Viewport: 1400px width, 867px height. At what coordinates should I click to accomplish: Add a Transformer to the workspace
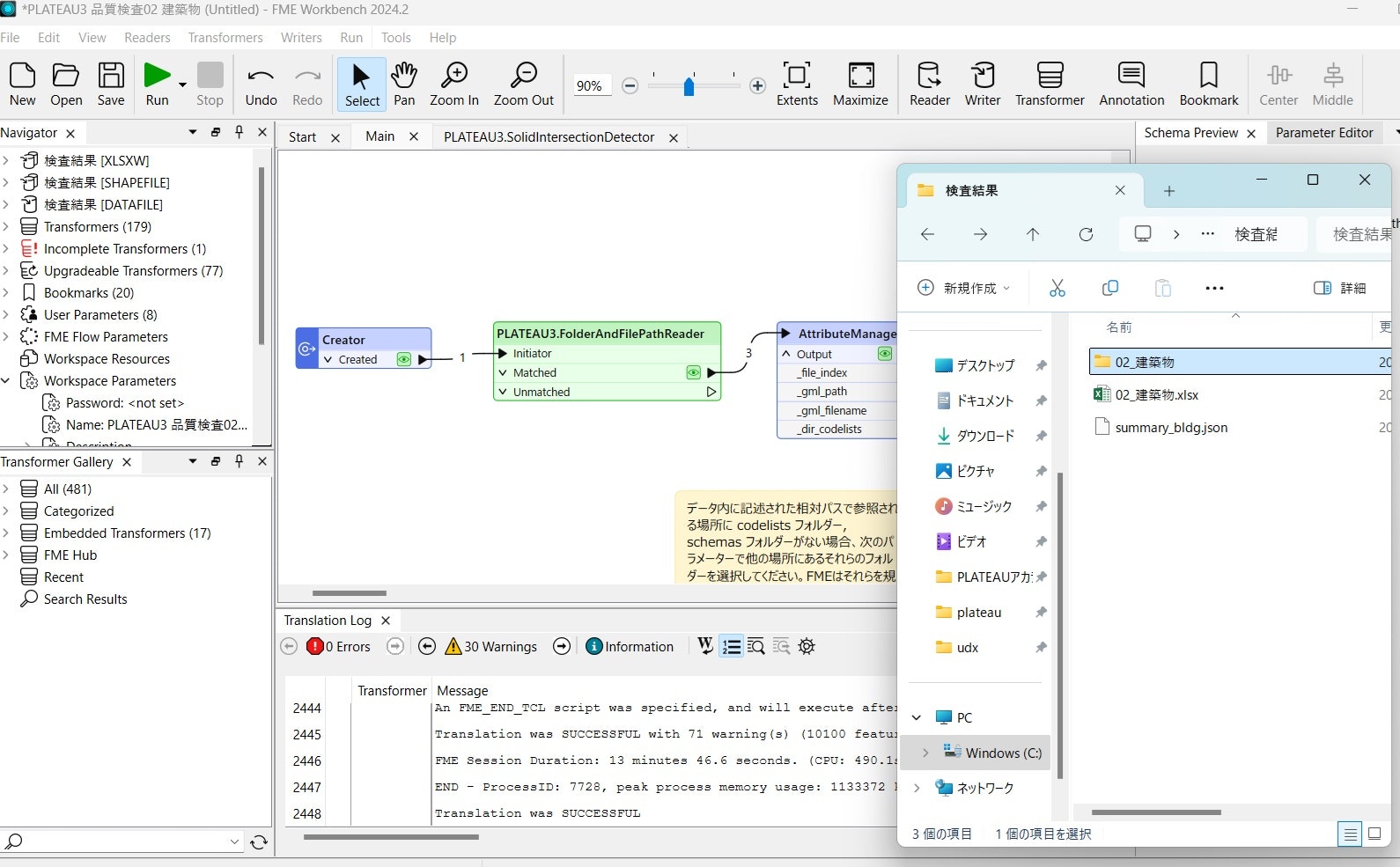pyautogui.click(x=1050, y=84)
